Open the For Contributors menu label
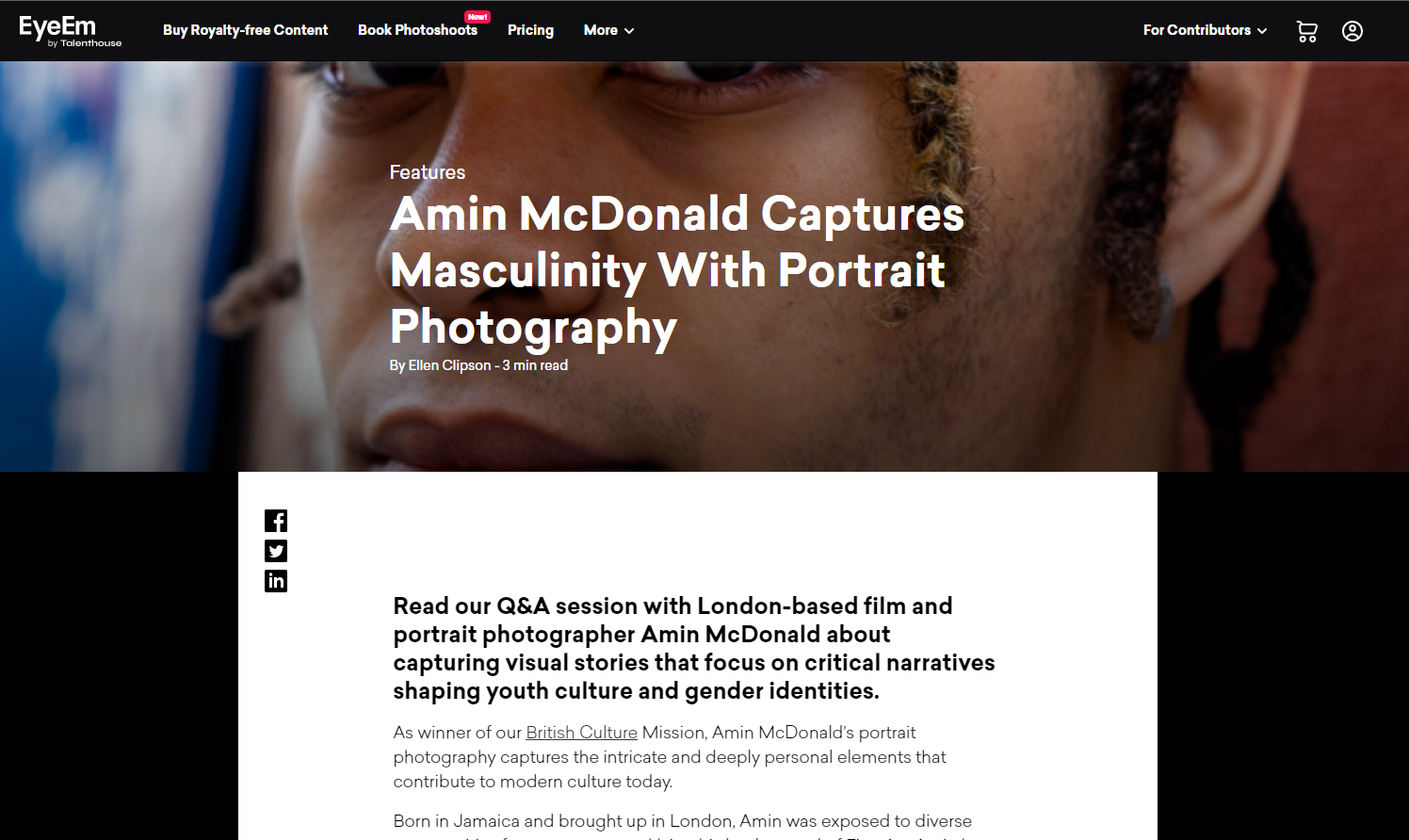This screenshot has height=840, width=1409. [1196, 30]
